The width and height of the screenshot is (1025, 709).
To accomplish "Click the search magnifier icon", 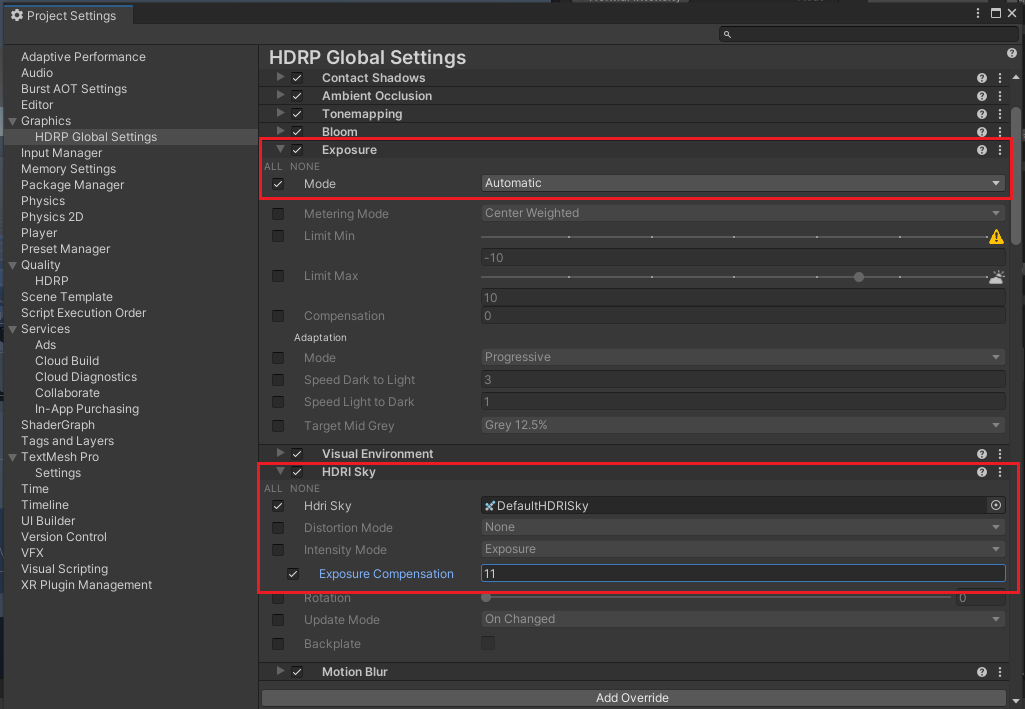I will click(727, 35).
